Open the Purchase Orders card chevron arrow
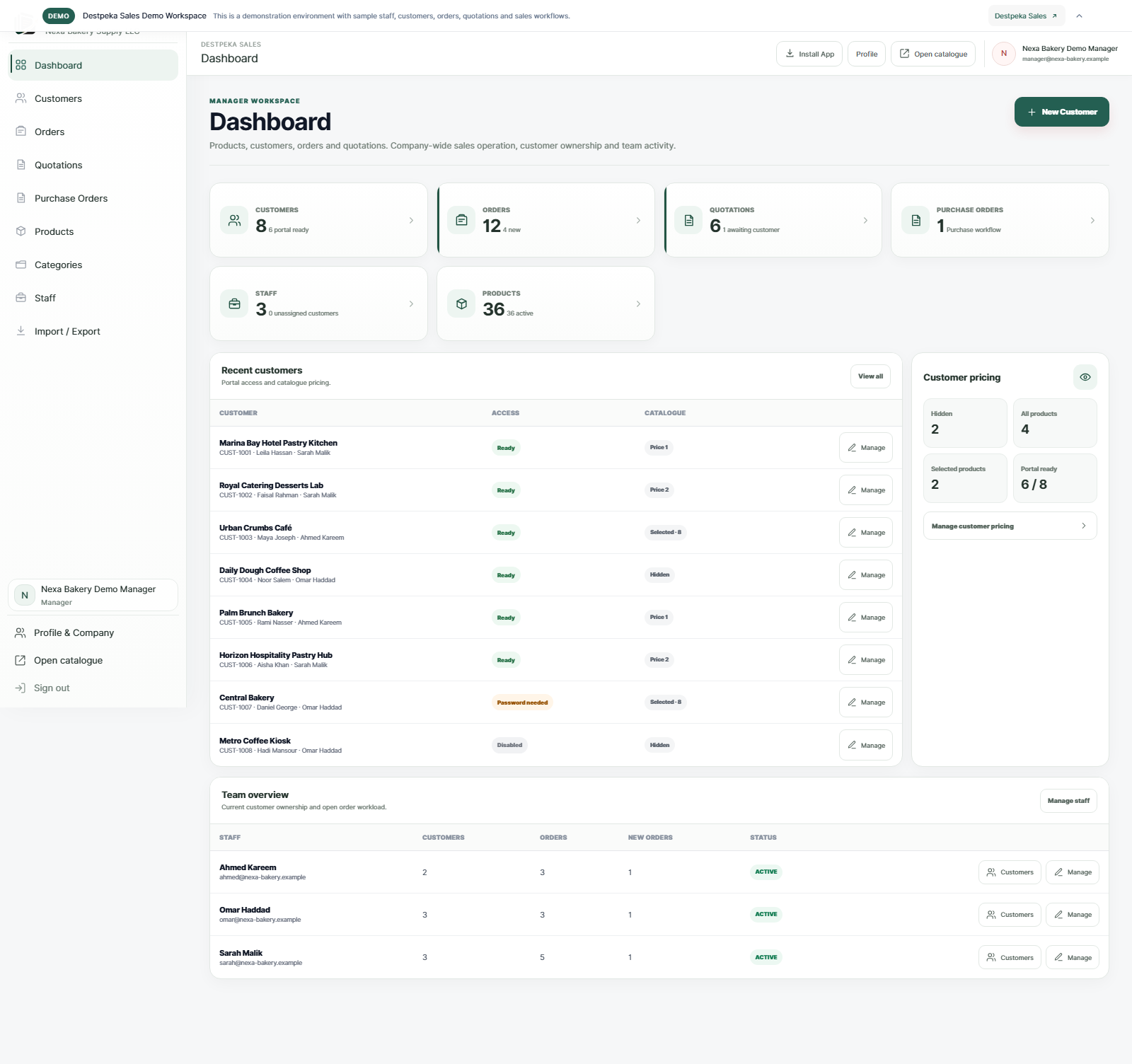Screen dimensions: 1132x1064 point(1092,221)
